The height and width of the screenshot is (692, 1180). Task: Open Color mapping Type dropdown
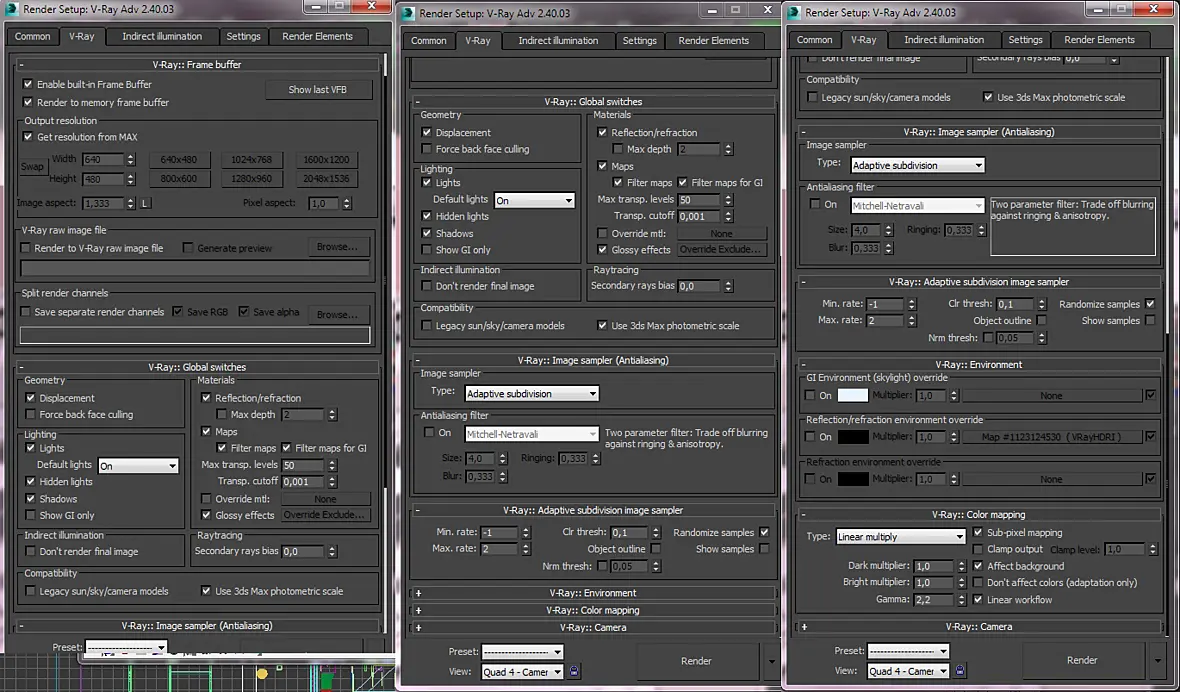coord(901,536)
